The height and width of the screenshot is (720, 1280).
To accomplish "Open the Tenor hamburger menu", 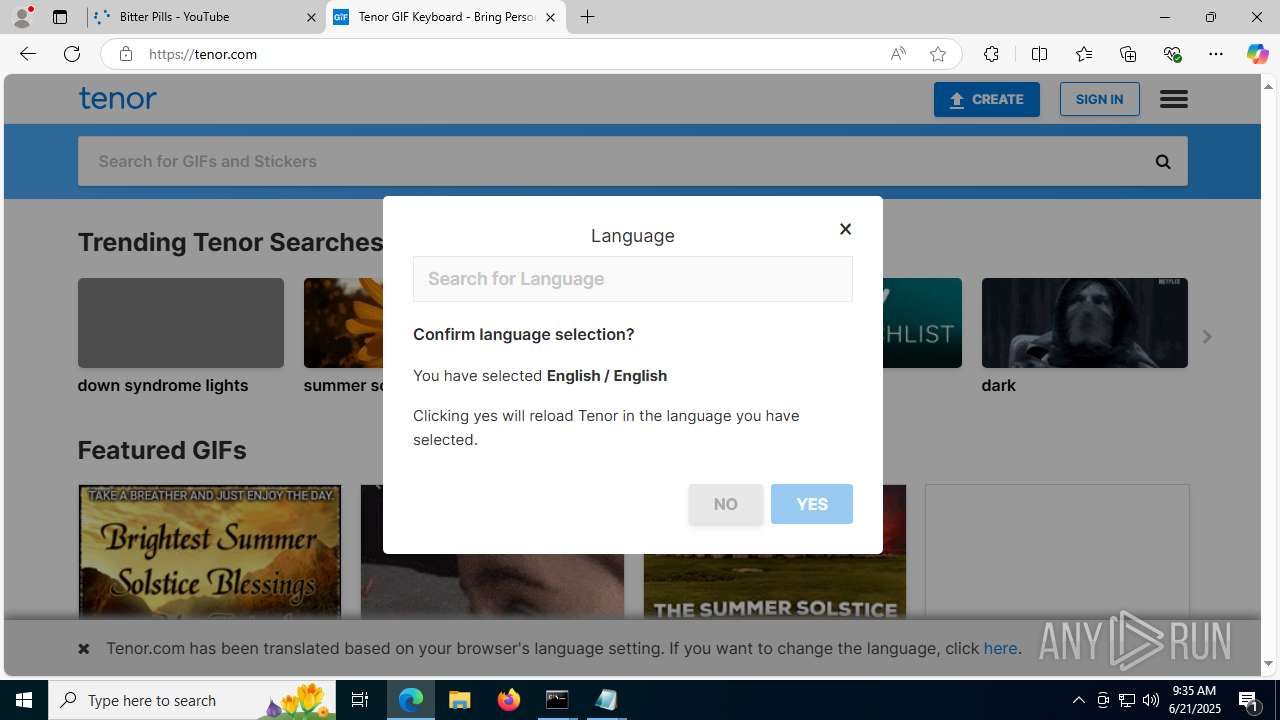I will (x=1173, y=99).
